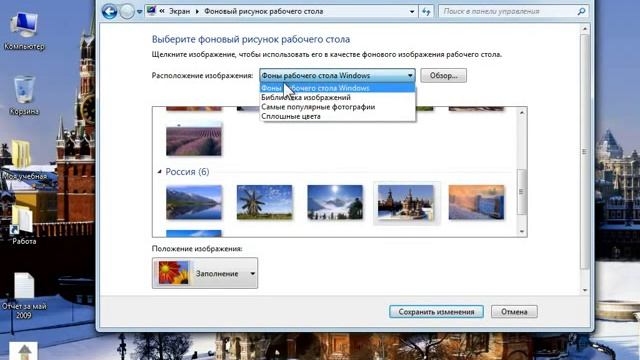Click the Экран breadcrumb
Image resolution: width=640 pixels, height=360 pixels.
pos(180,11)
